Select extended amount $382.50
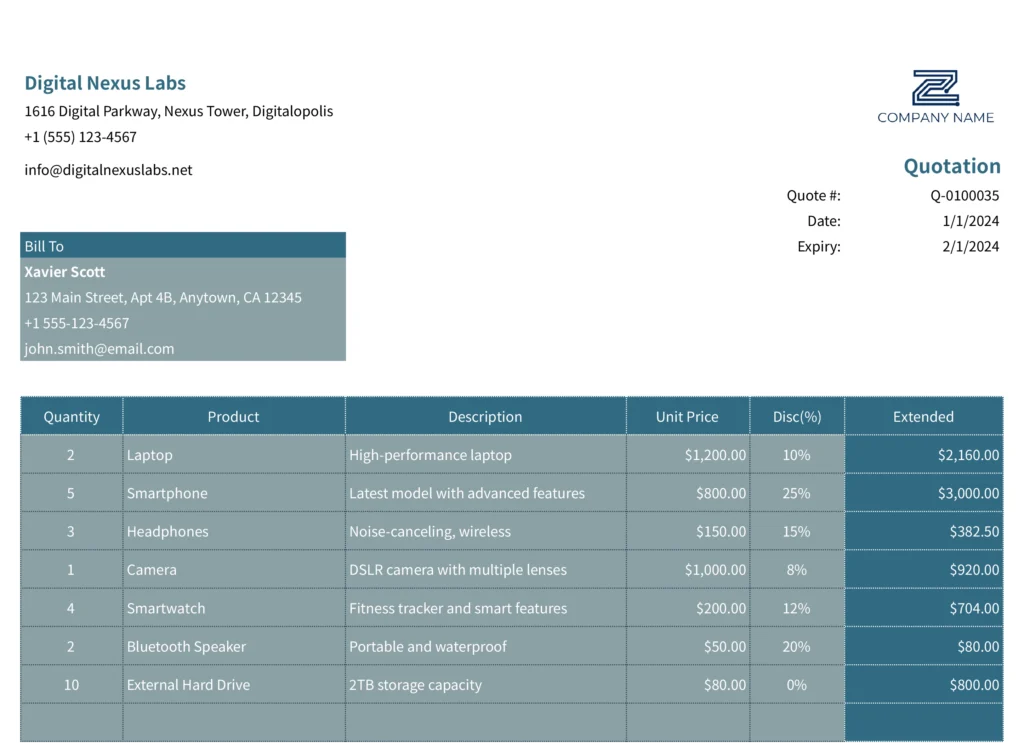 [x=923, y=531]
